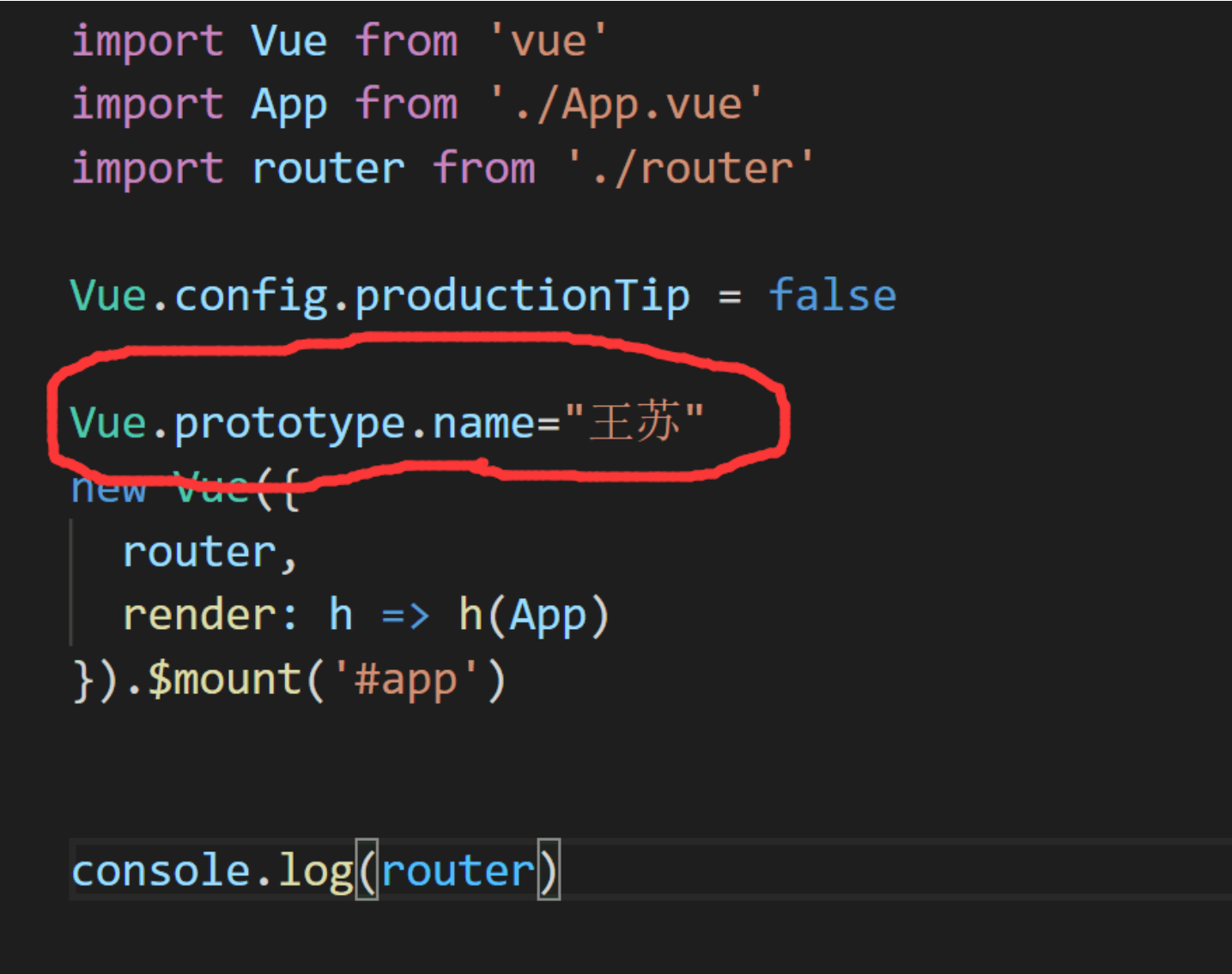Click the arrow function symbol =>
Screen dimensions: 1232x974
pyautogui.click(x=404, y=616)
